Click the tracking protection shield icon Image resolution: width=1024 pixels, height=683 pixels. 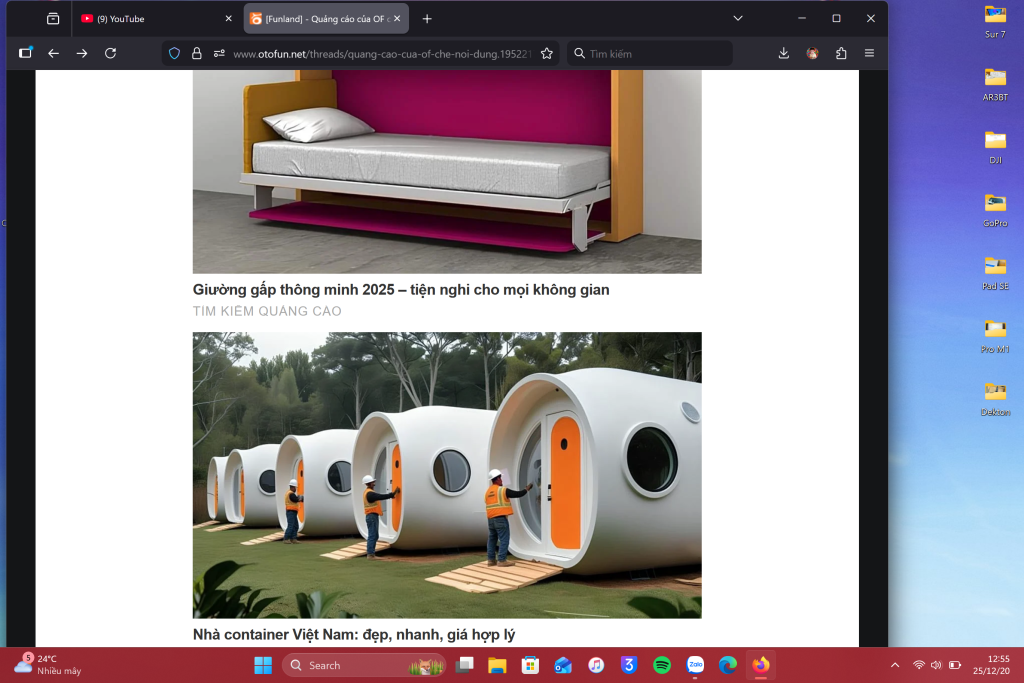coord(174,53)
